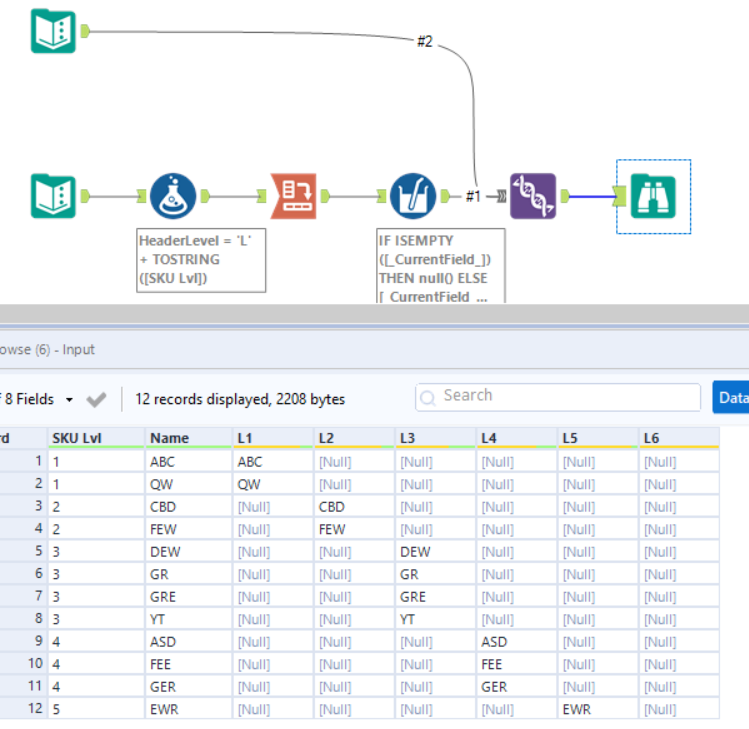Click the gray checkmark icon beside Fields
This screenshot has height=729, width=749.
tap(96, 399)
